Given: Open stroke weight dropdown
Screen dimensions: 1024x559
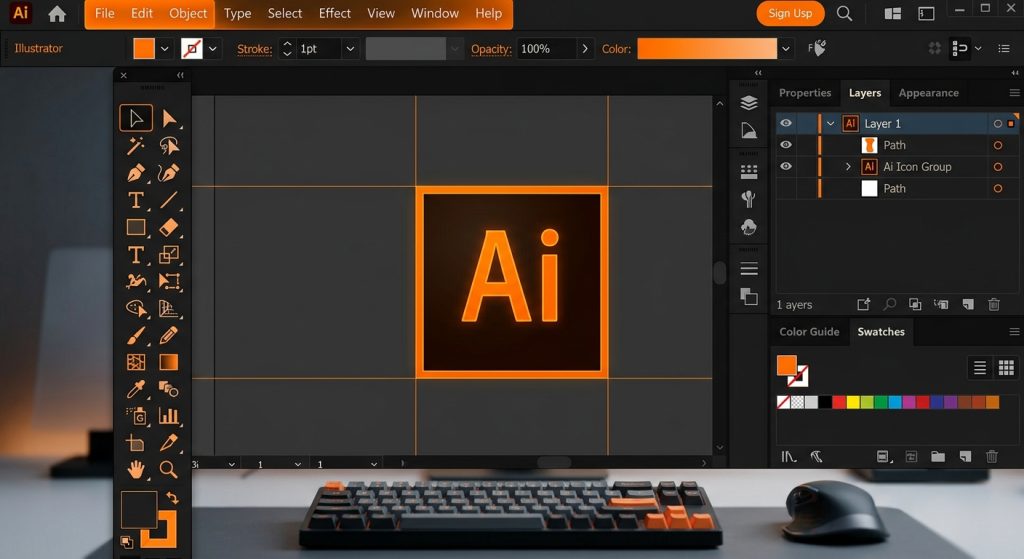Looking at the screenshot, I should tap(351, 48).
